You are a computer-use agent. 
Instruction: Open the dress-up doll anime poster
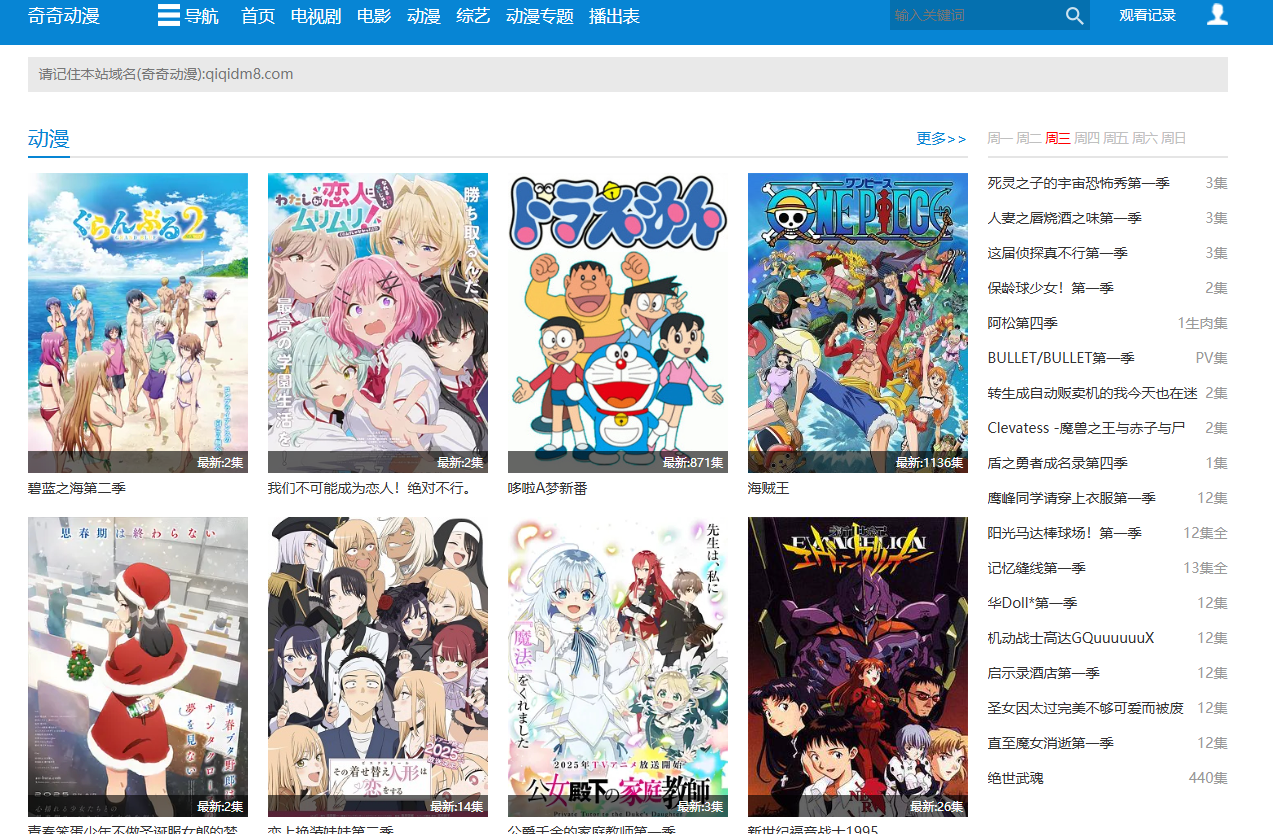pos(378,666)
